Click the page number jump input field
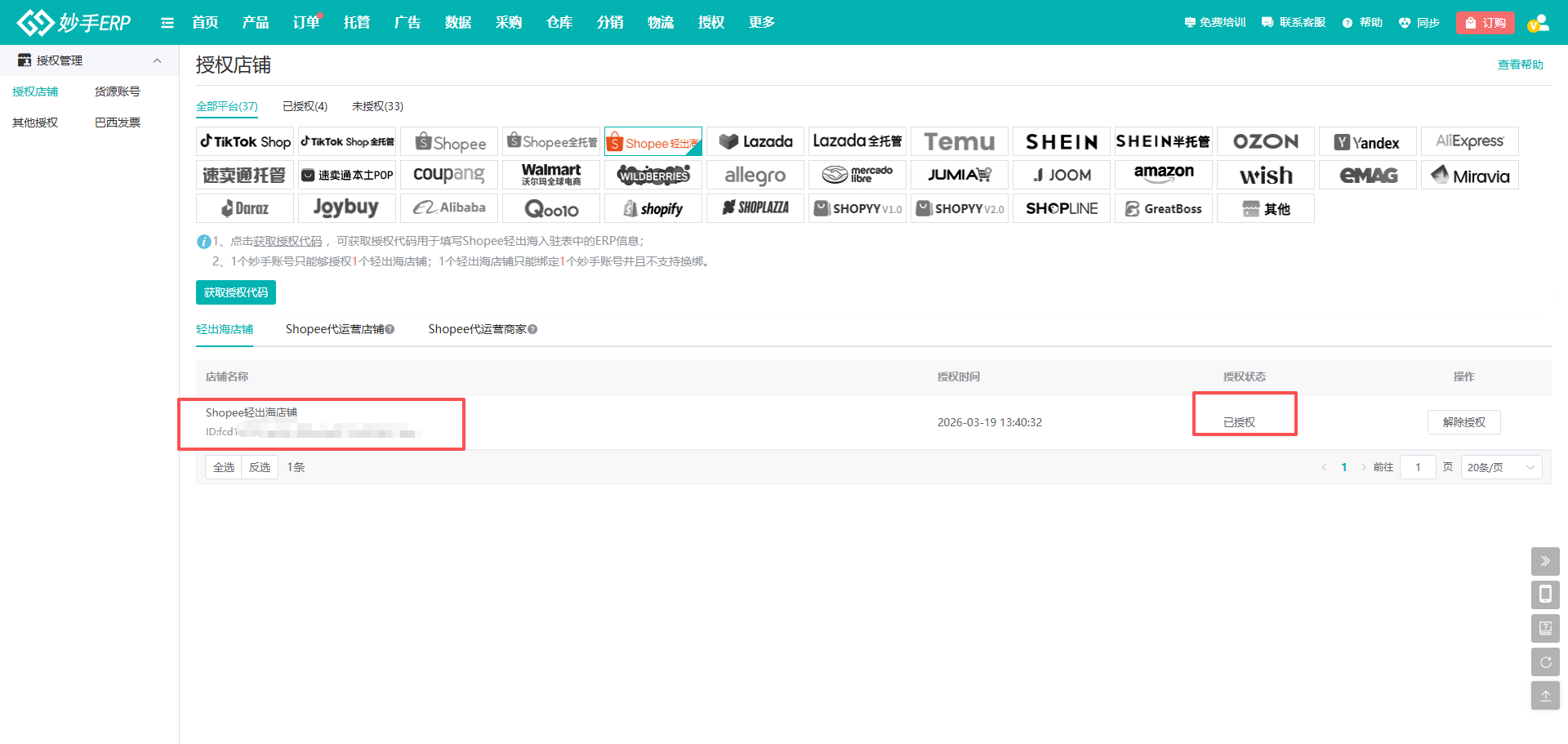 [x=1418, y=467]
